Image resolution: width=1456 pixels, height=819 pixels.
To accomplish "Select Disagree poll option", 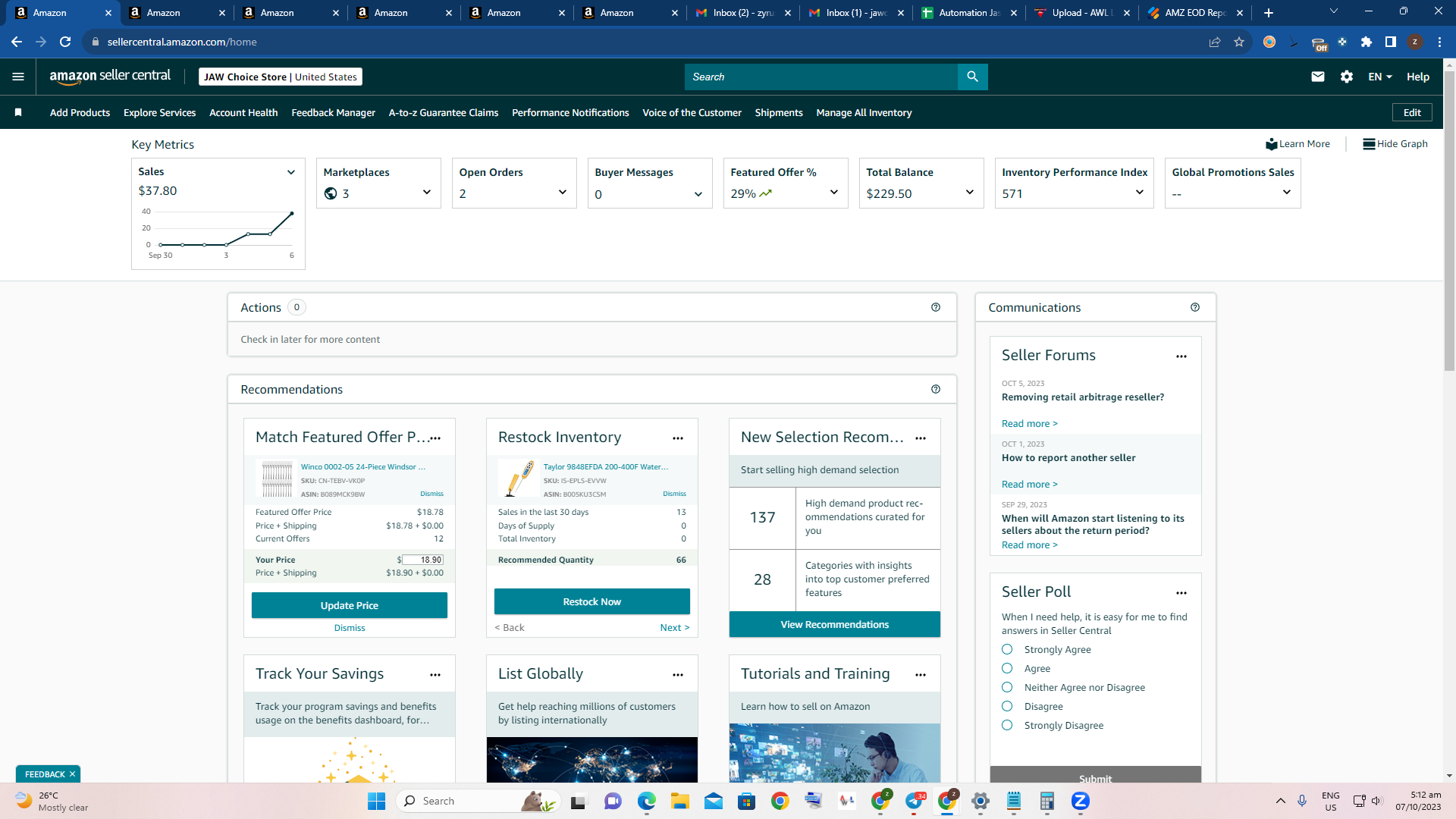I will (x=1007, y=706).
